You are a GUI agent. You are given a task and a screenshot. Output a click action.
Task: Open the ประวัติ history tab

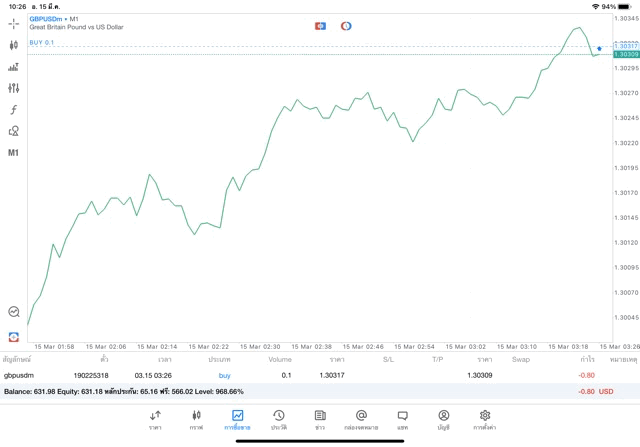pos(279,420)
